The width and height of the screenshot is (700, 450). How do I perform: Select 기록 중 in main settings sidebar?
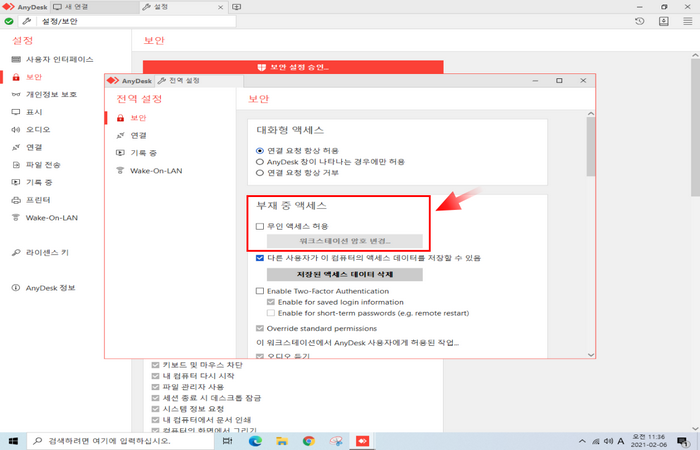tap(32, 182)
